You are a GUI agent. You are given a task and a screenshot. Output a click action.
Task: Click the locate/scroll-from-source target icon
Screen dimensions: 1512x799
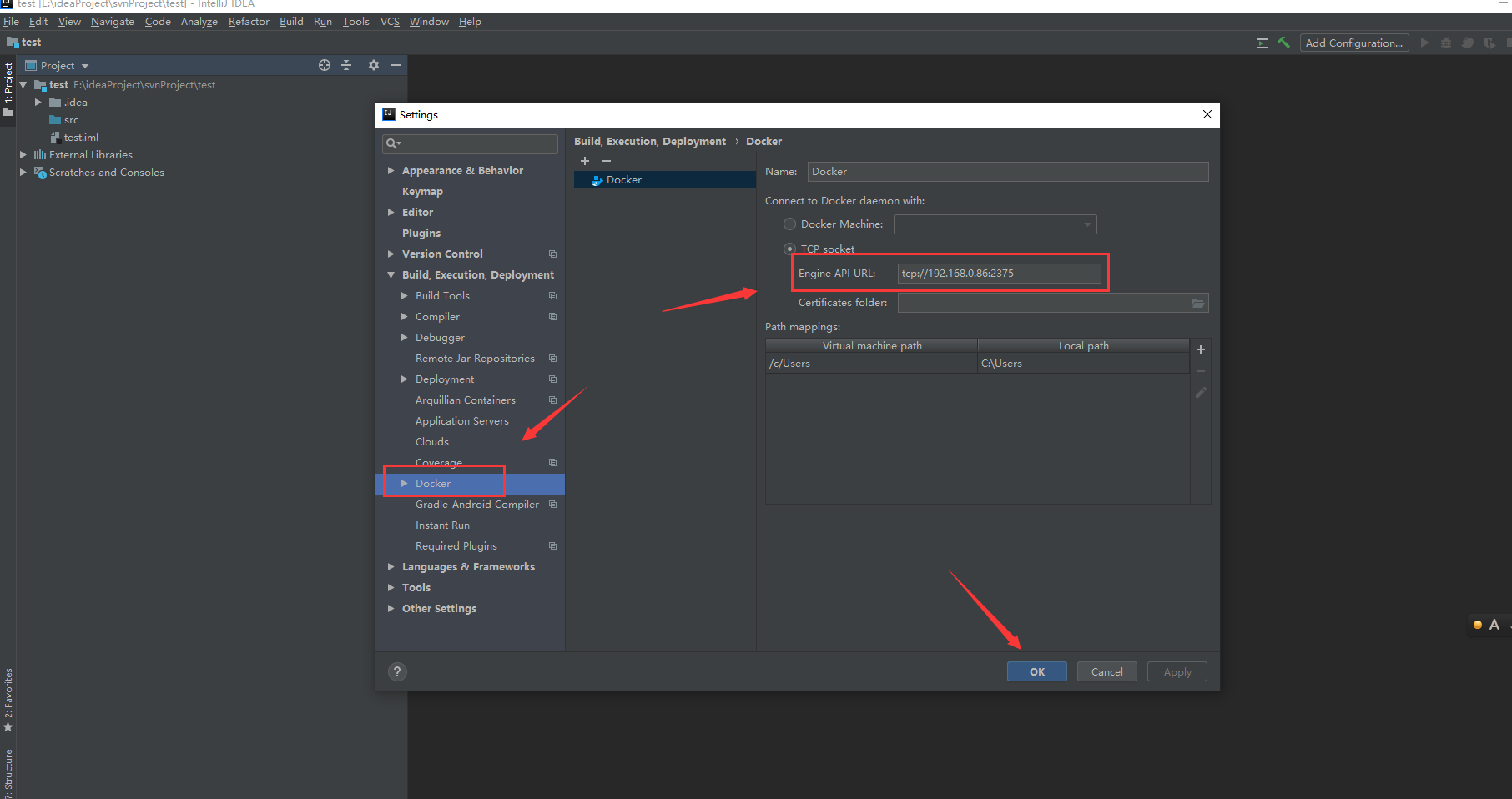pos(325,65)
